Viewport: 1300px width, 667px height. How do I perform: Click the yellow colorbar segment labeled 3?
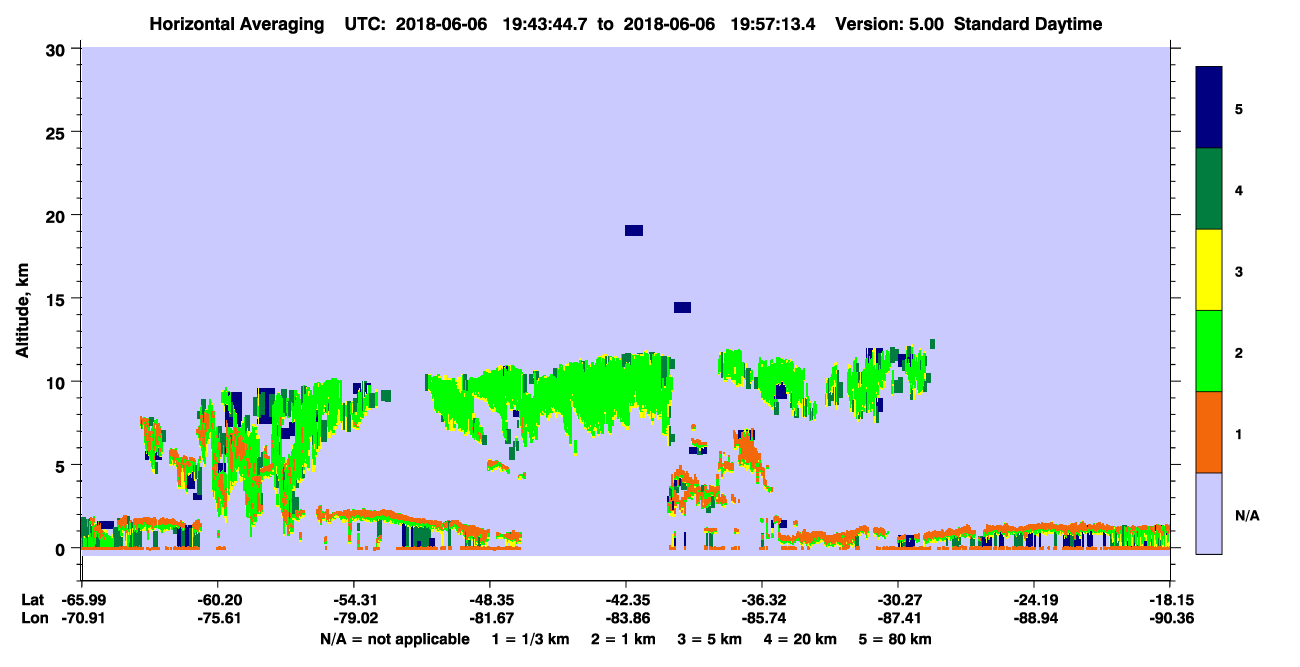click(1209, 270)
